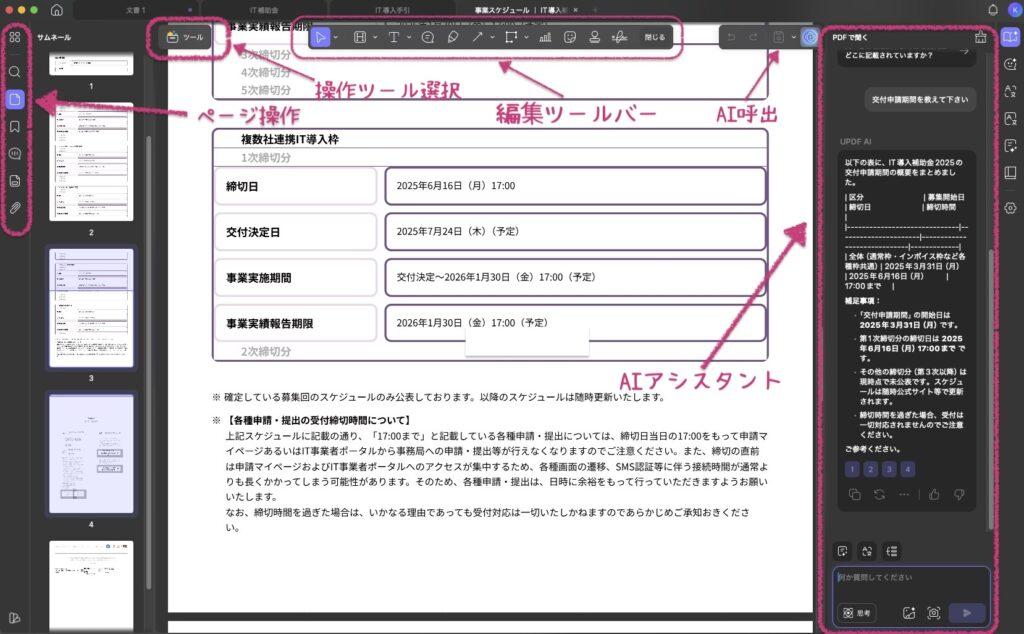
Task: Select the page thumbnails panel icon
Action: [14, 99]
